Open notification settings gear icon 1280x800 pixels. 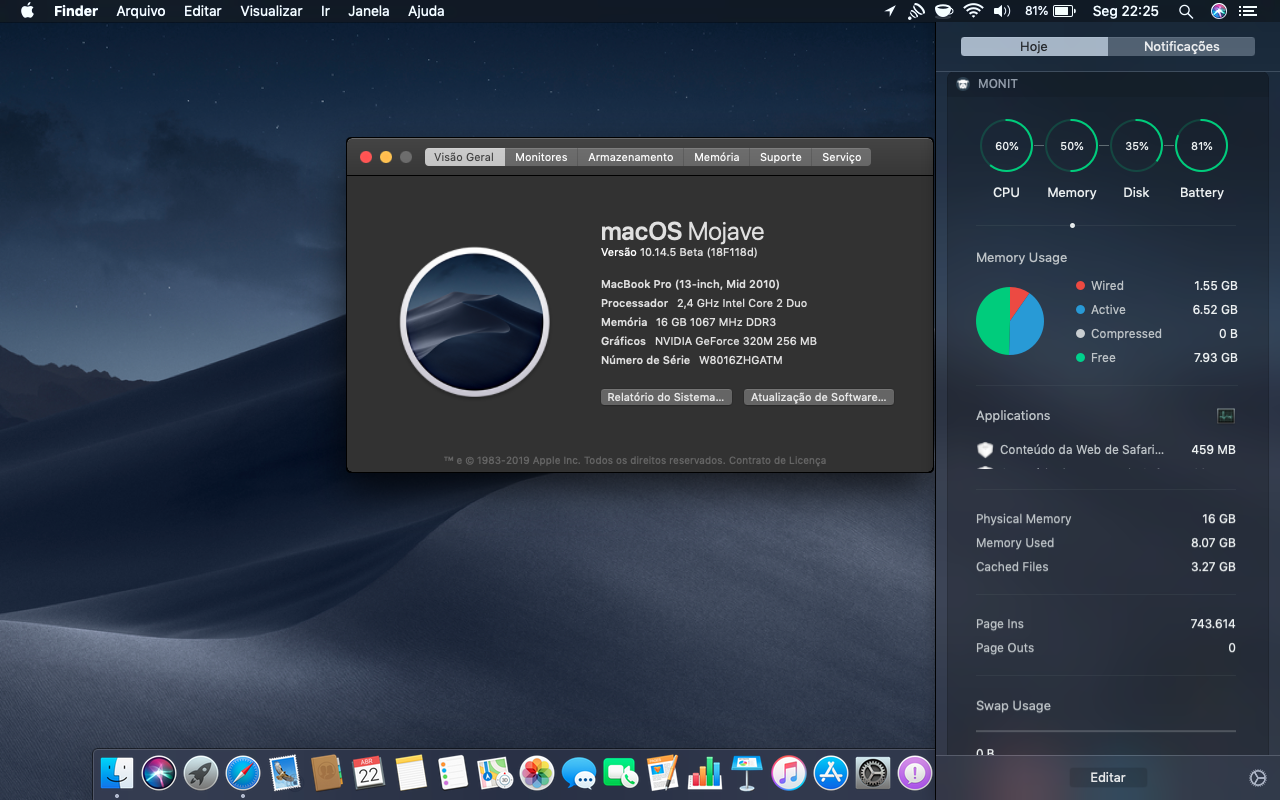pos(1258,778)
